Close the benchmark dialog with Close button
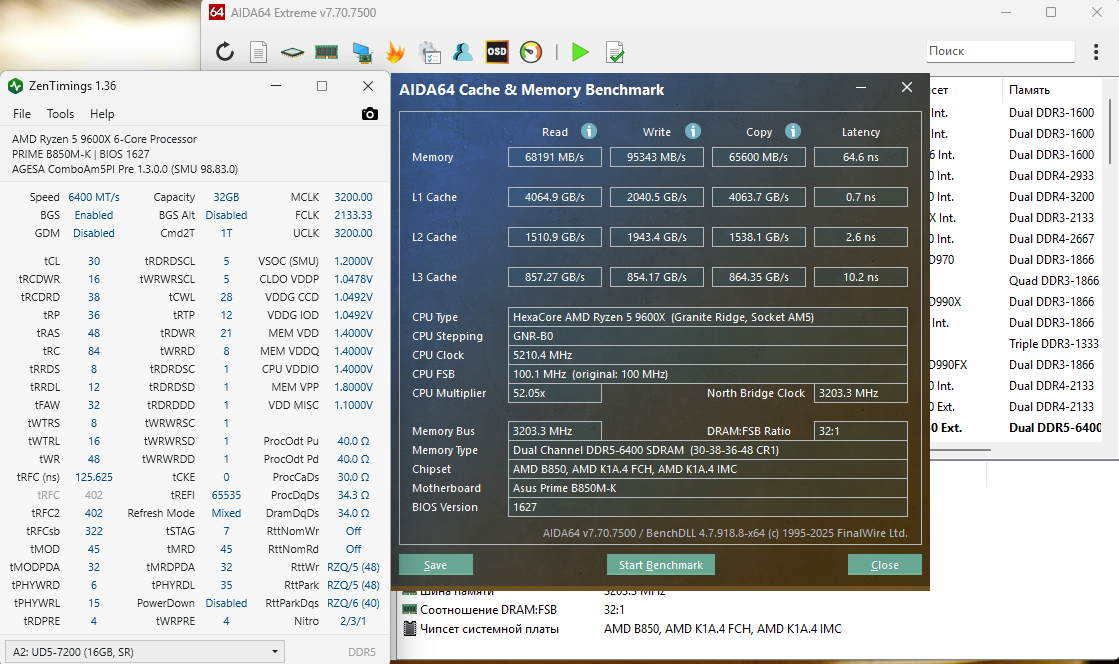This screenshot has width=1119, height=664. pyautogui.click(x=885, y=565)
